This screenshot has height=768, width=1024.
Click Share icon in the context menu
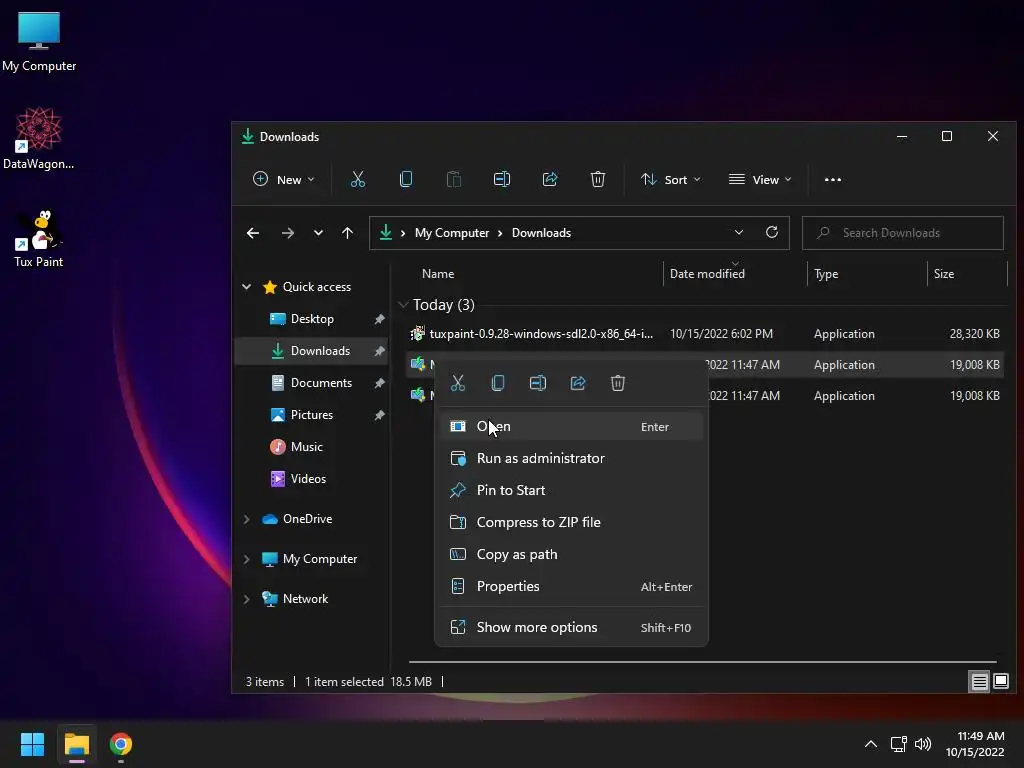pos(578,383)
